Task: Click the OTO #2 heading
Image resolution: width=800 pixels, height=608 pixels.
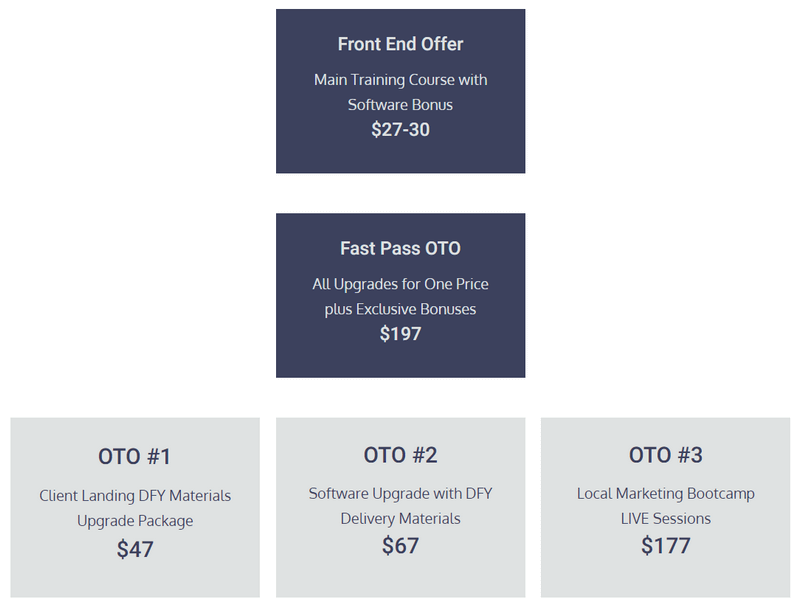Action: (x=401, y=455)
